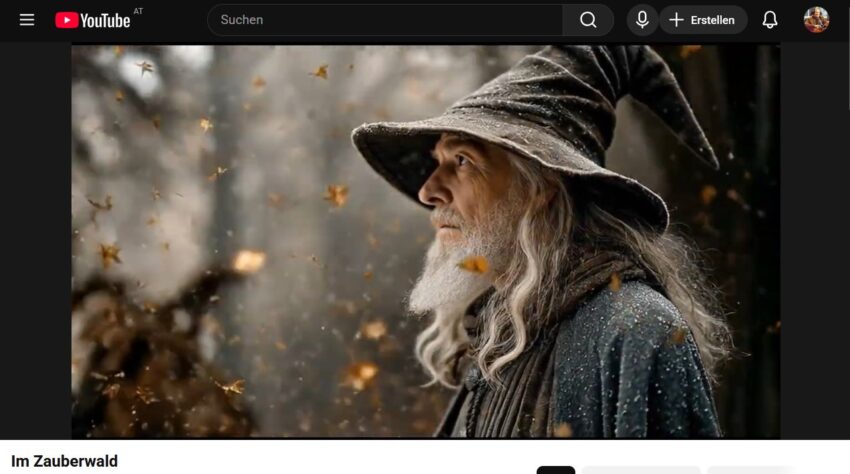Click the video title Im Zauberwald
This screenshot has height=474, width=850.
point(65,461)
